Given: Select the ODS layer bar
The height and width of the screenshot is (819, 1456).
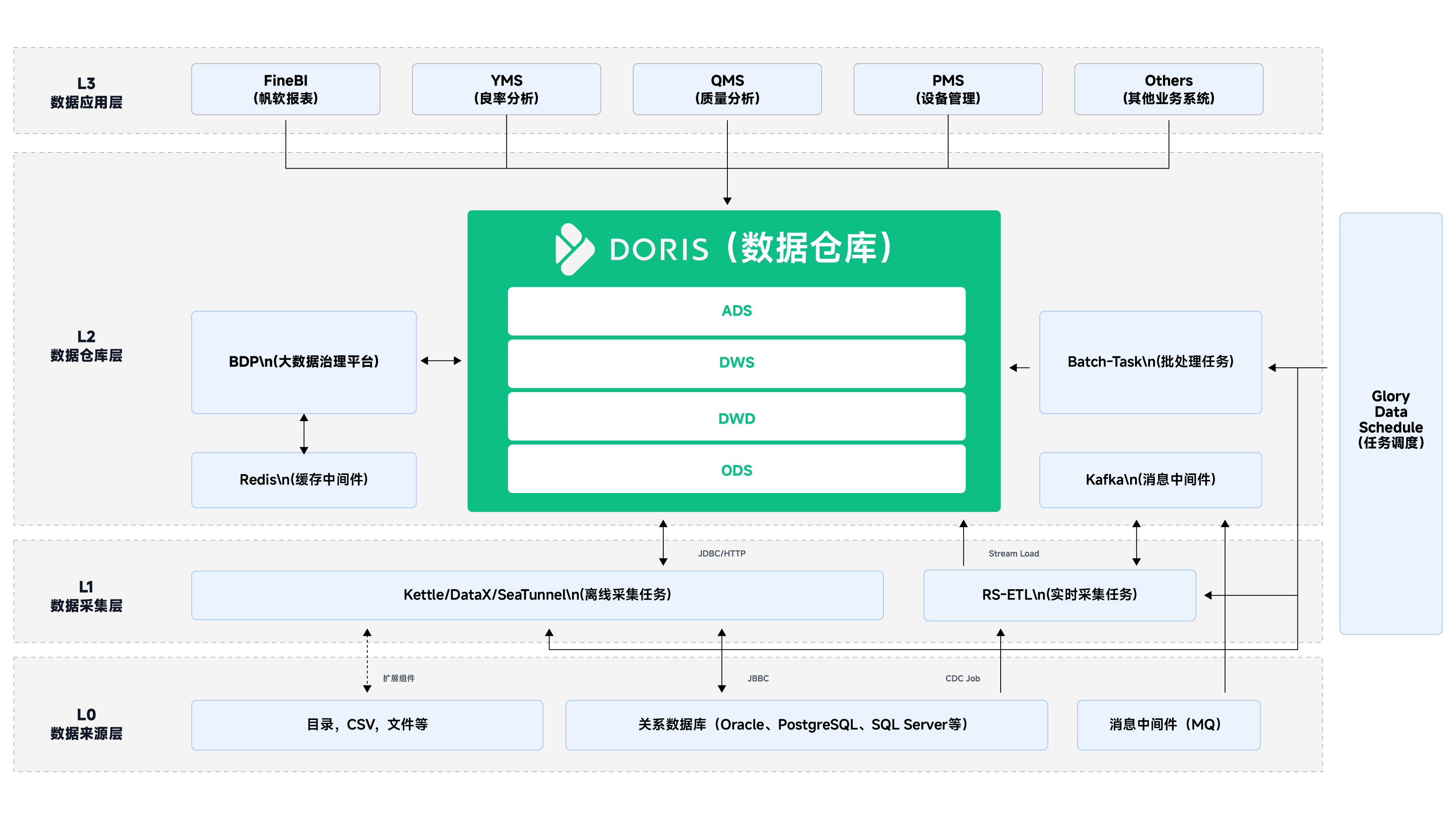Looking at the screenshot, I should (736, 469).
